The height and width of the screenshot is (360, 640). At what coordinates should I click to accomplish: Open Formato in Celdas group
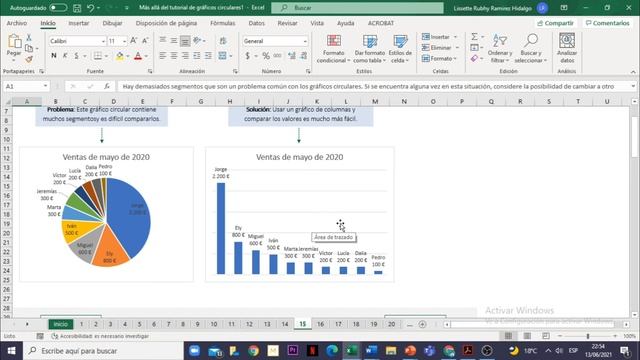tap(439, 59)
